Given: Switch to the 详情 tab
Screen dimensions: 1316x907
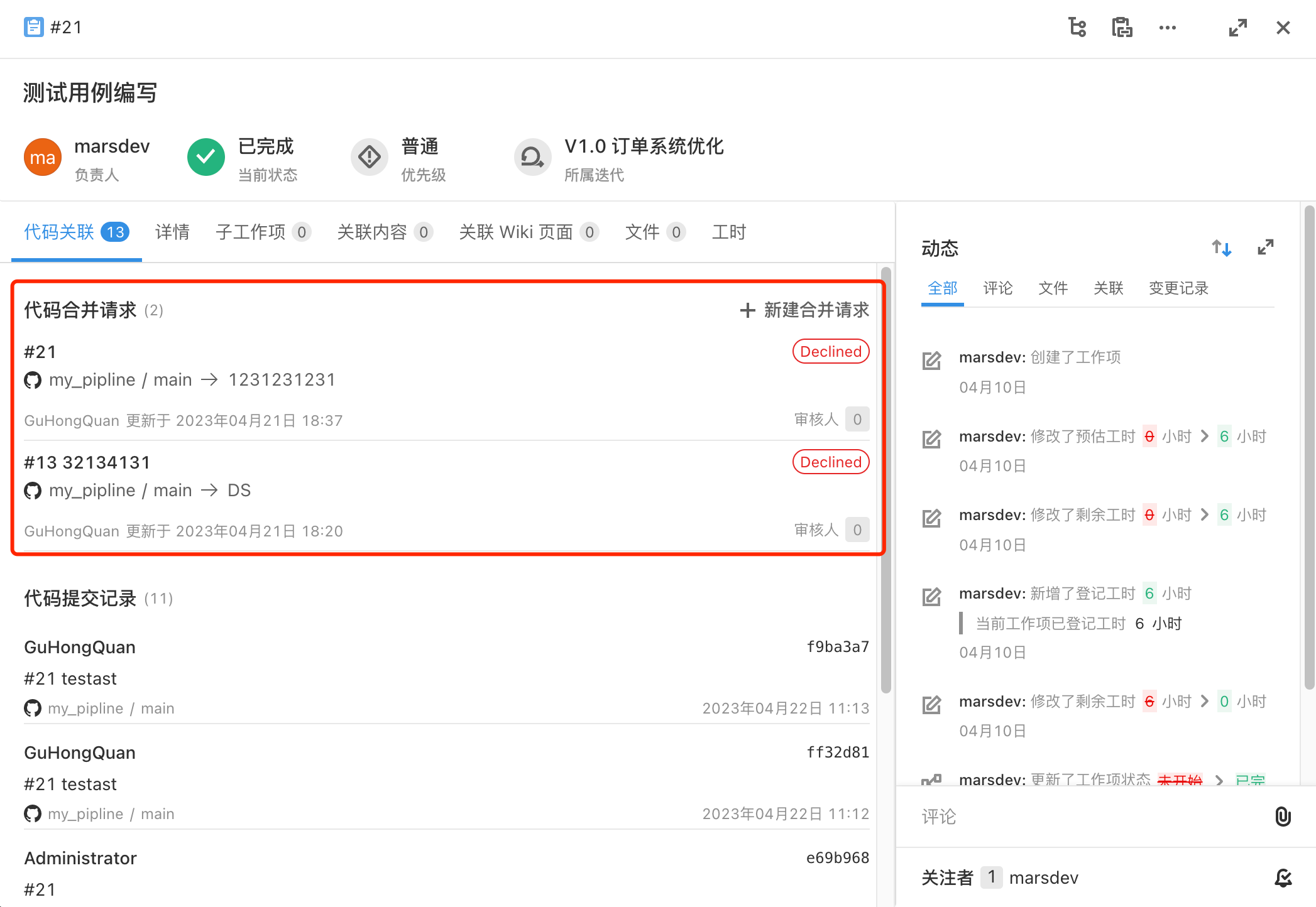Looking at the screenshot, I should (172, 232).
